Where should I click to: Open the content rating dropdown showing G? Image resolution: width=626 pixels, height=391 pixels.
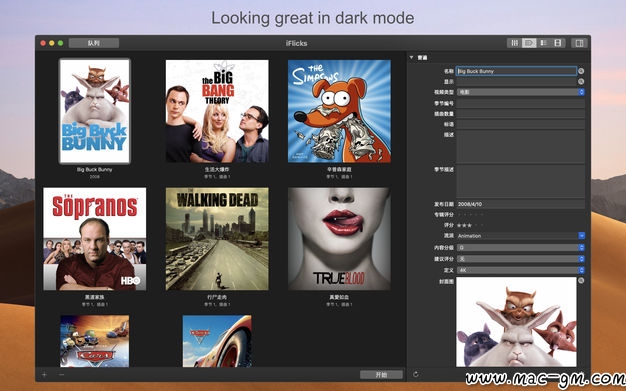521,248
